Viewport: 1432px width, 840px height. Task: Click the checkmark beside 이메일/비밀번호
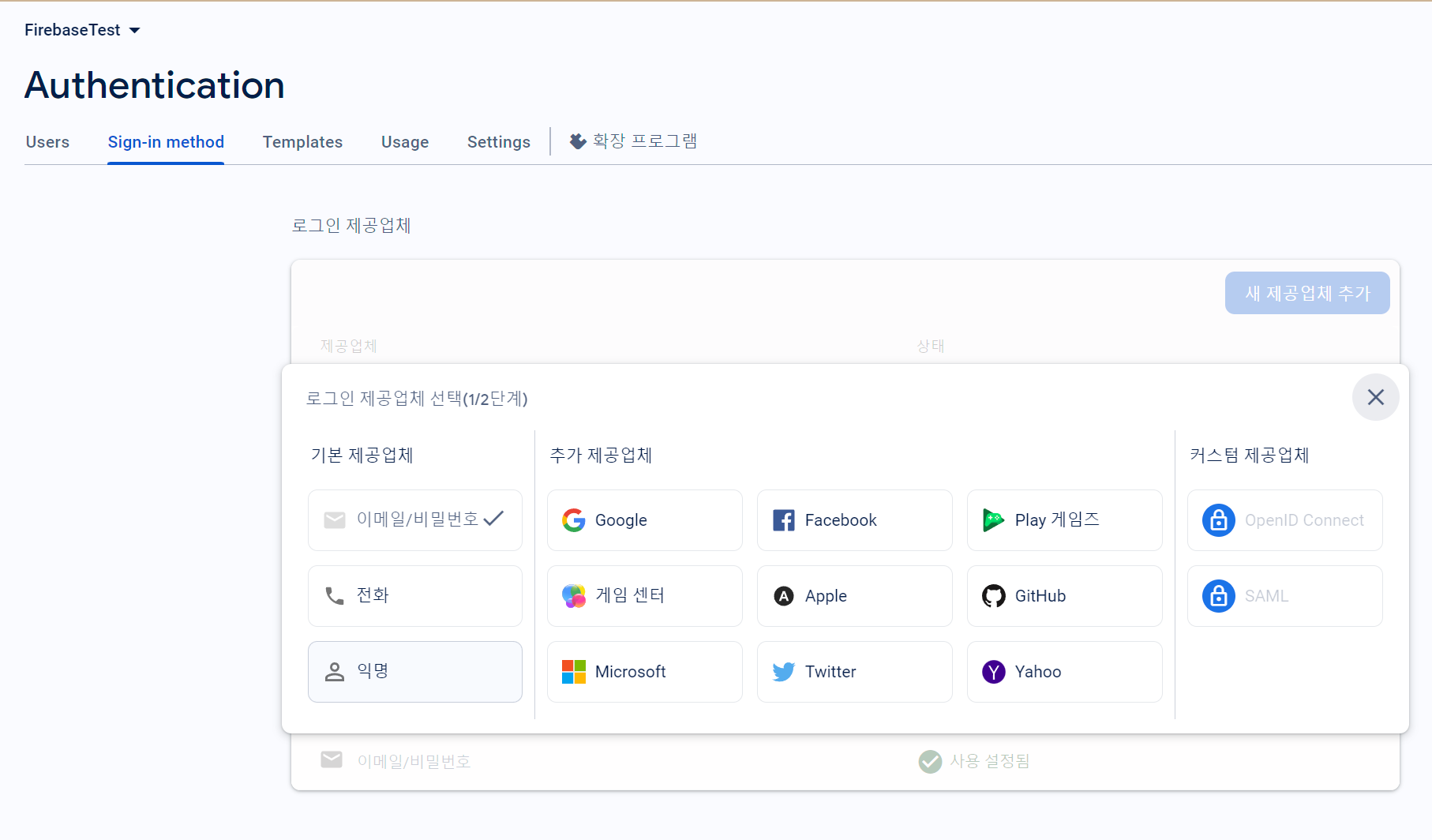point(493,519)
